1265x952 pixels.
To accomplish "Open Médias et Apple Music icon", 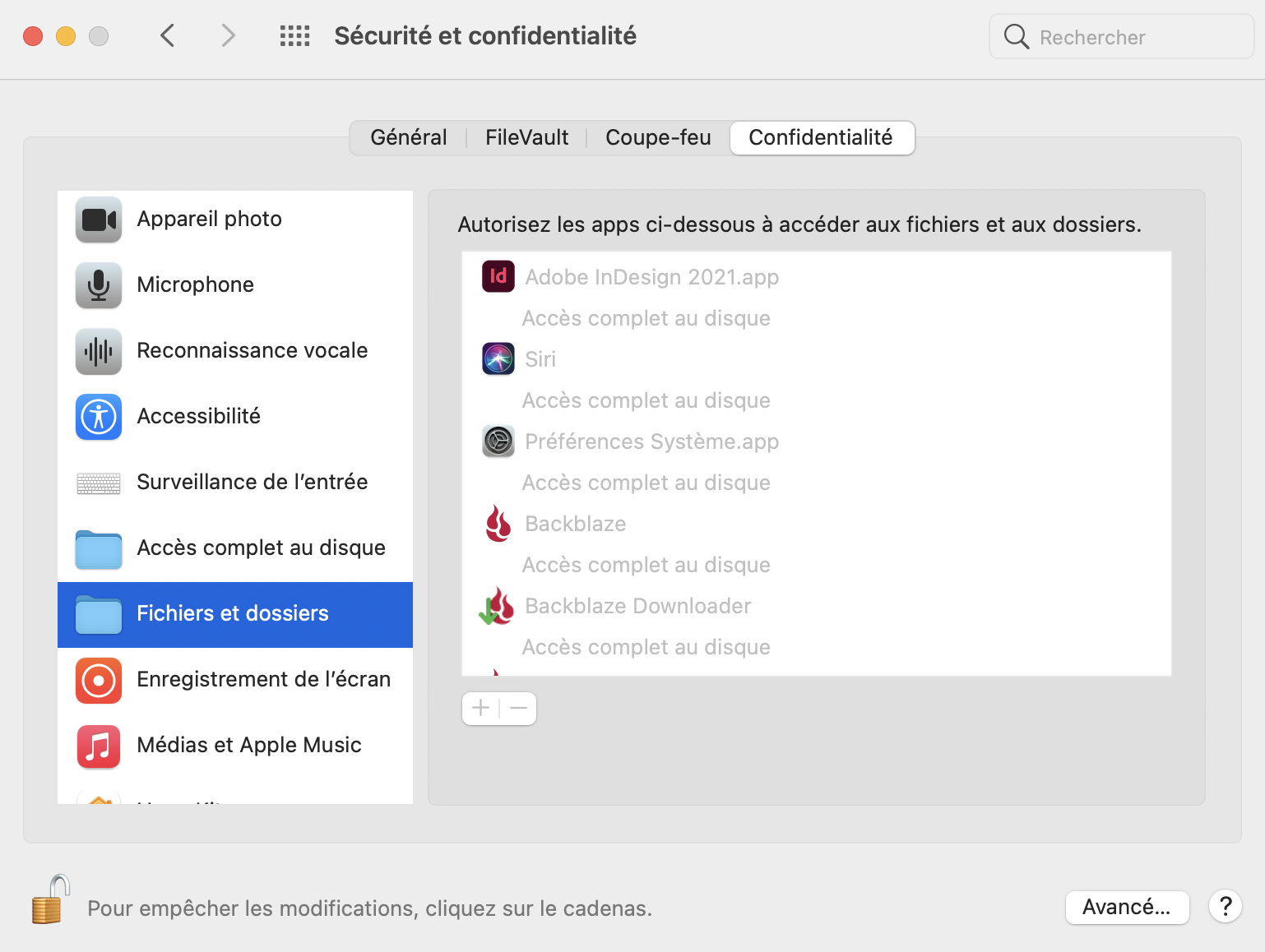I will [99, 746].
